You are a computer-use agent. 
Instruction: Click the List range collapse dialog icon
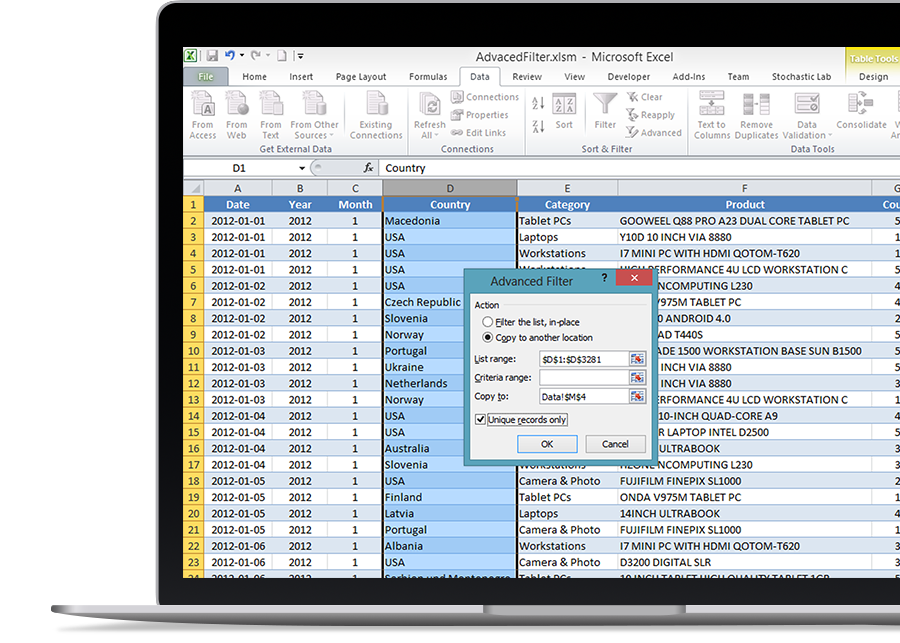pos(637,359)
